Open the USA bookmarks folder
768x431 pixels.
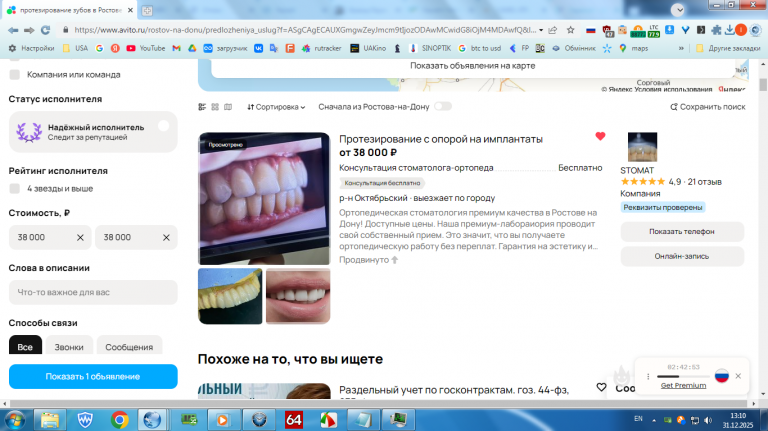(75, 48)
